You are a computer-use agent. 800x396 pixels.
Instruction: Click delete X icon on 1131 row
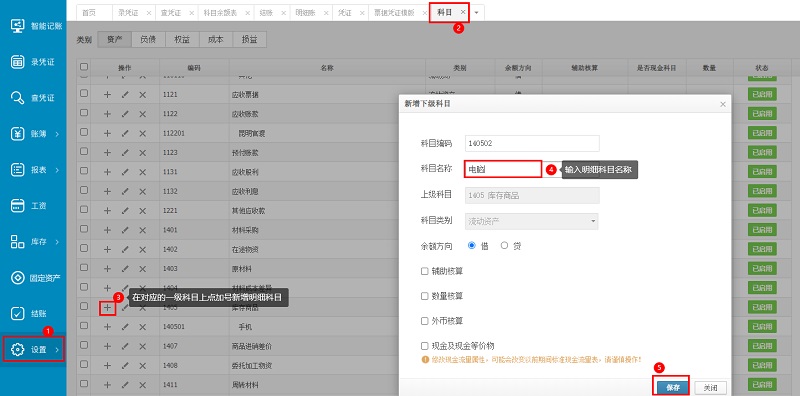click(x=143, y=172)
